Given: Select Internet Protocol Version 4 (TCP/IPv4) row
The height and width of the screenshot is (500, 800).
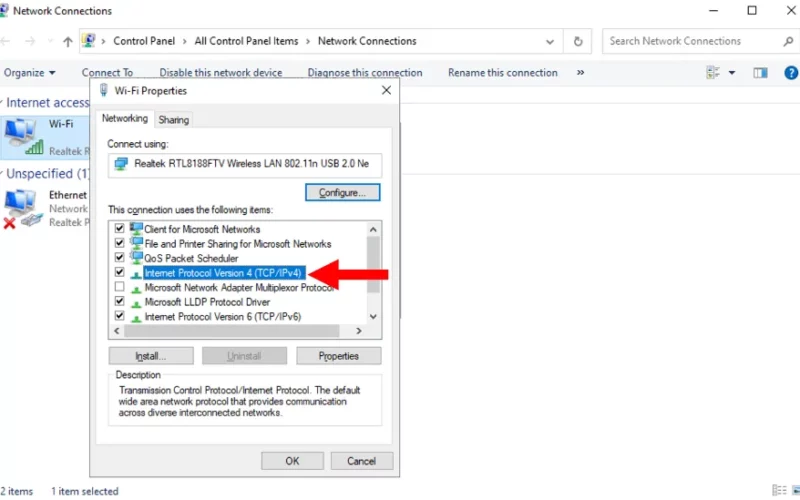Looking at the screenshot, I should point(223,273).
